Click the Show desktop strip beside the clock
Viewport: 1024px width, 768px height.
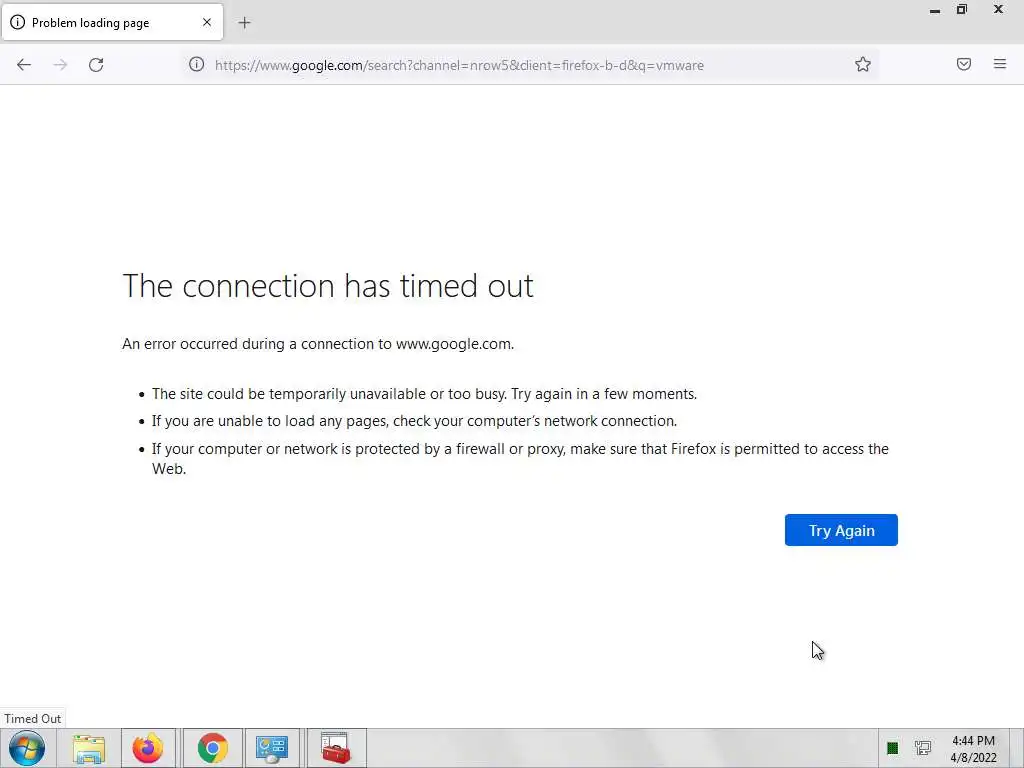tap(1017, 748)
